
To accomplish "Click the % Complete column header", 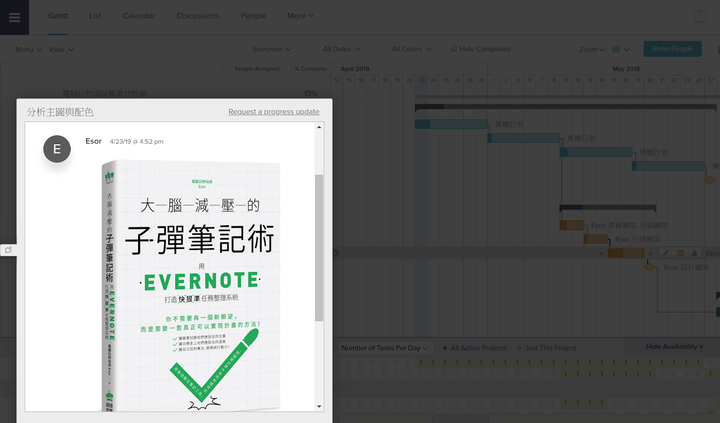I will tap(310, 69).
